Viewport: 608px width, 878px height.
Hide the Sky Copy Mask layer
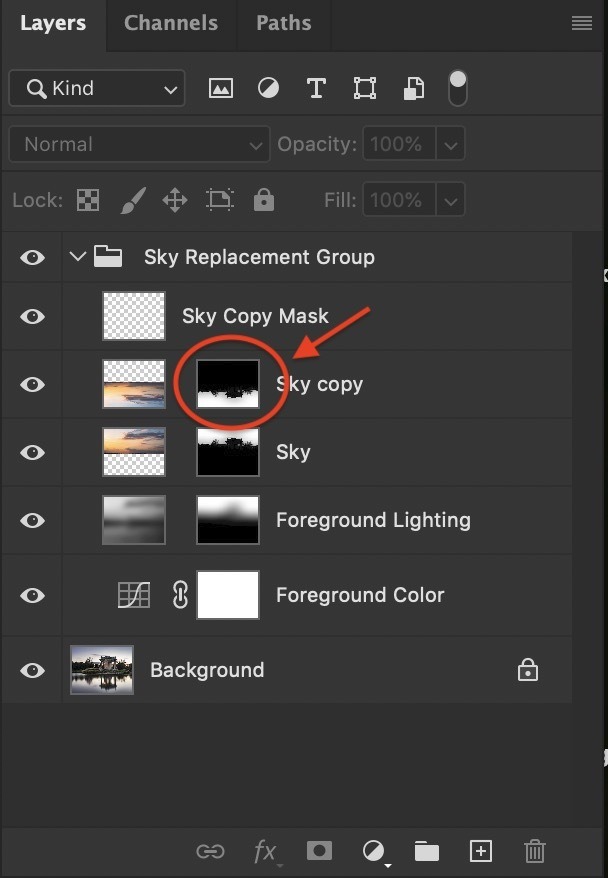[x=33, y=316]
